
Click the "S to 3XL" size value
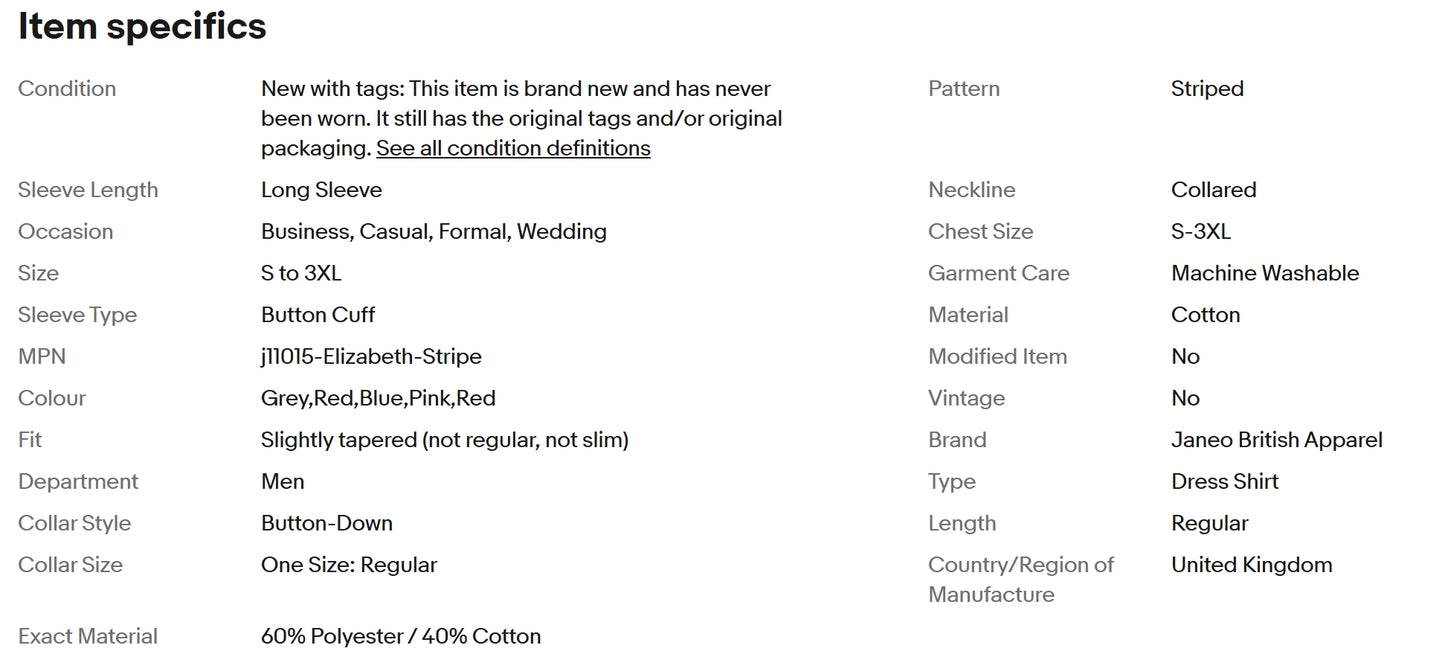[x=301, y=273]
